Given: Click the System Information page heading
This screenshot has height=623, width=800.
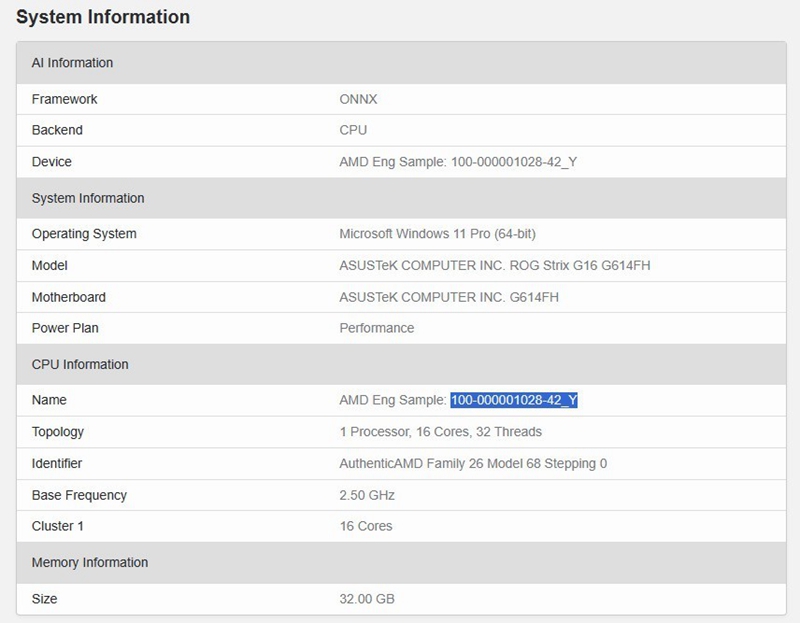Looking at the screenshot, I should [x=103, y=17].
